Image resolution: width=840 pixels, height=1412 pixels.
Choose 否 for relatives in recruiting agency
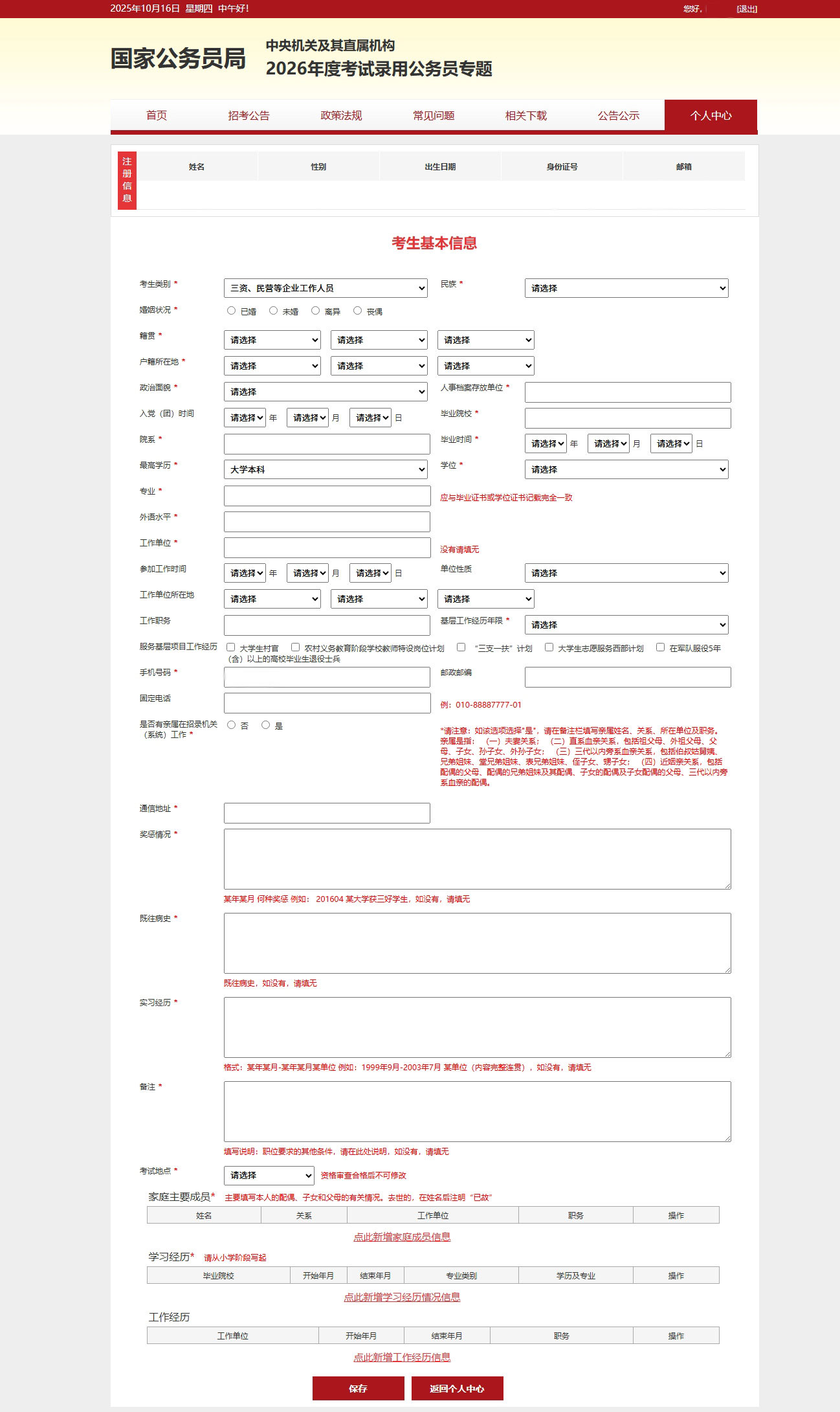[231, 725]
